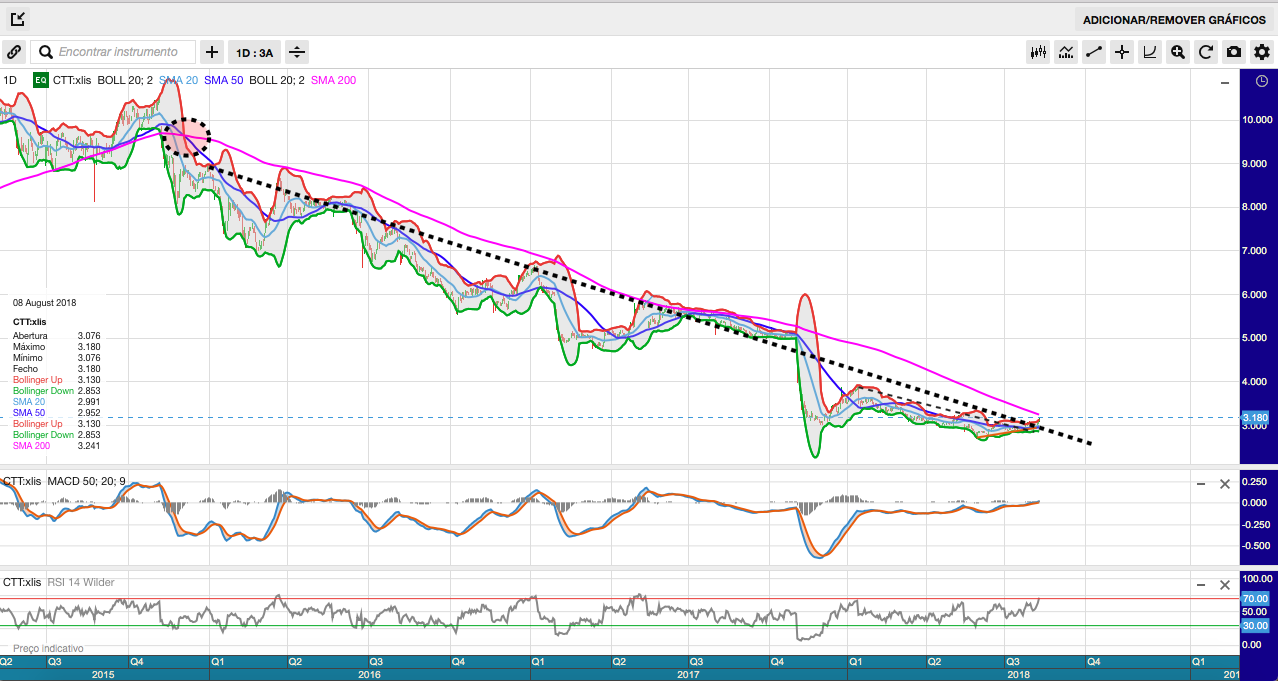Open the candlestick chart type selector
Viewport: 1278px width, 681px height.
pyautogui.click(x=1038, y=52)
